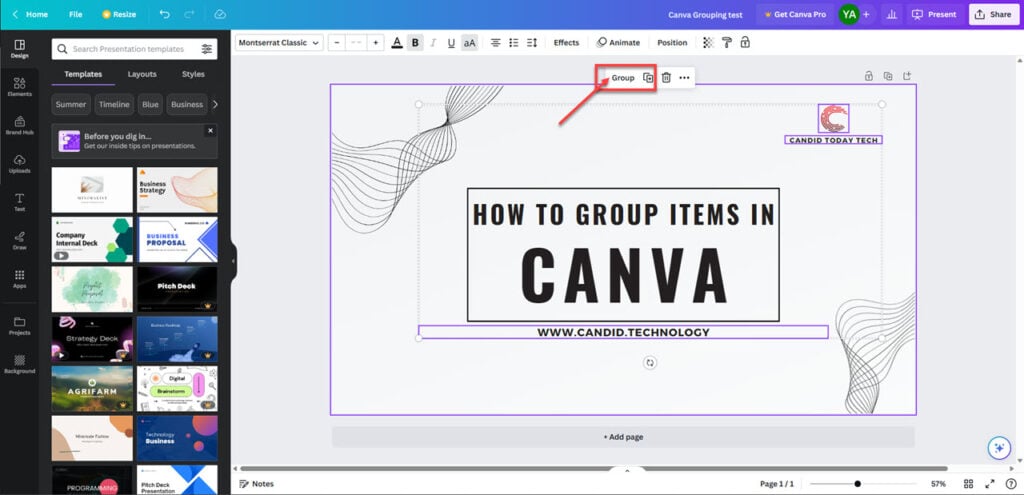Image resolution: width=1024 pixels, height=495 pixels.
Task: Duplicate the page with page icon
Action: [888, 76]
